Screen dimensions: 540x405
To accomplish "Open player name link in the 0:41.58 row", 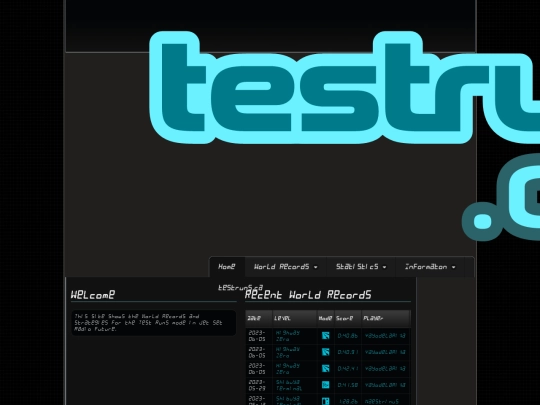I will pos(385,385).
